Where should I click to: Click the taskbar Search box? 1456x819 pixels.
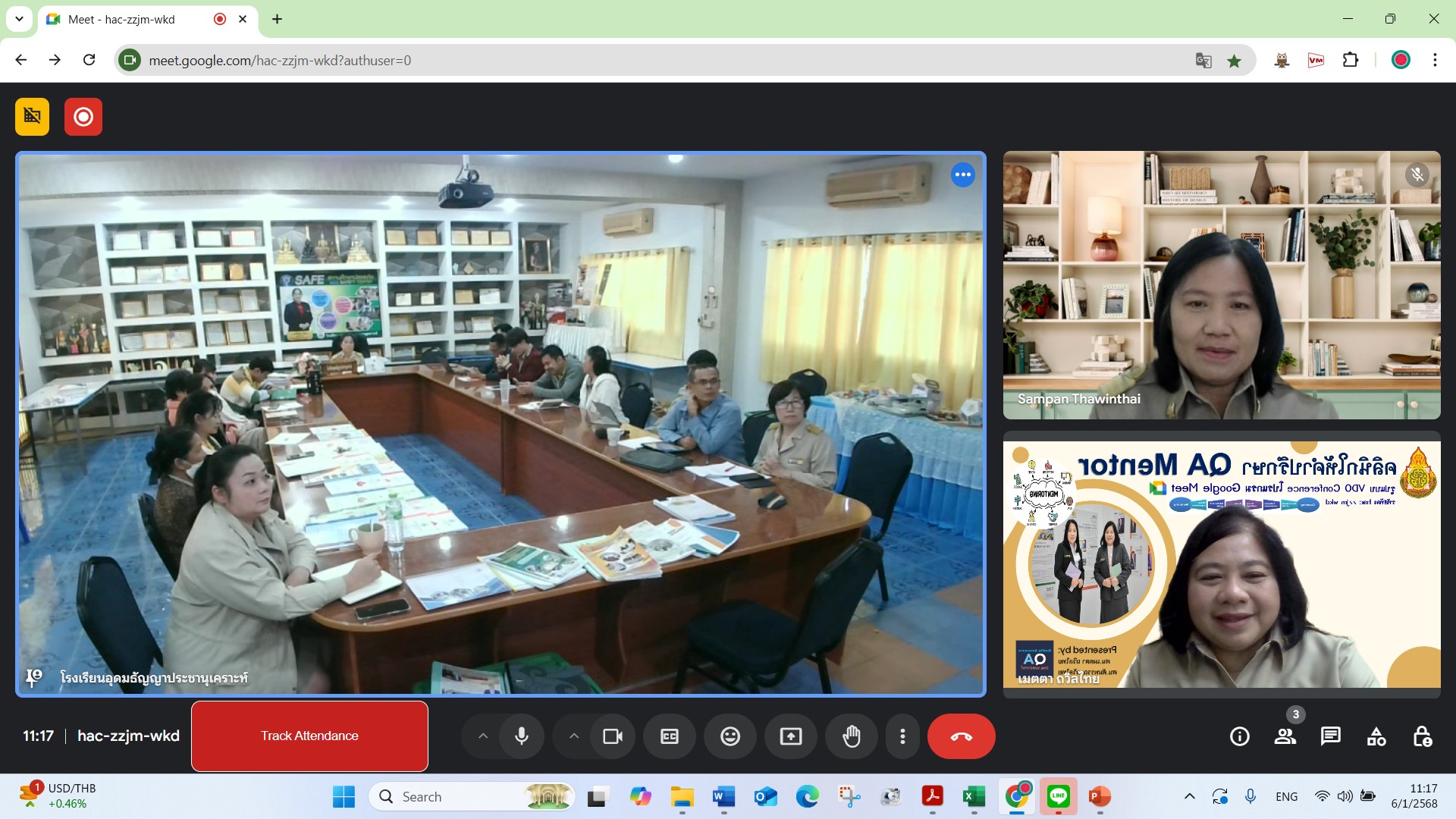pyautogui.click(x=472, y=796)
